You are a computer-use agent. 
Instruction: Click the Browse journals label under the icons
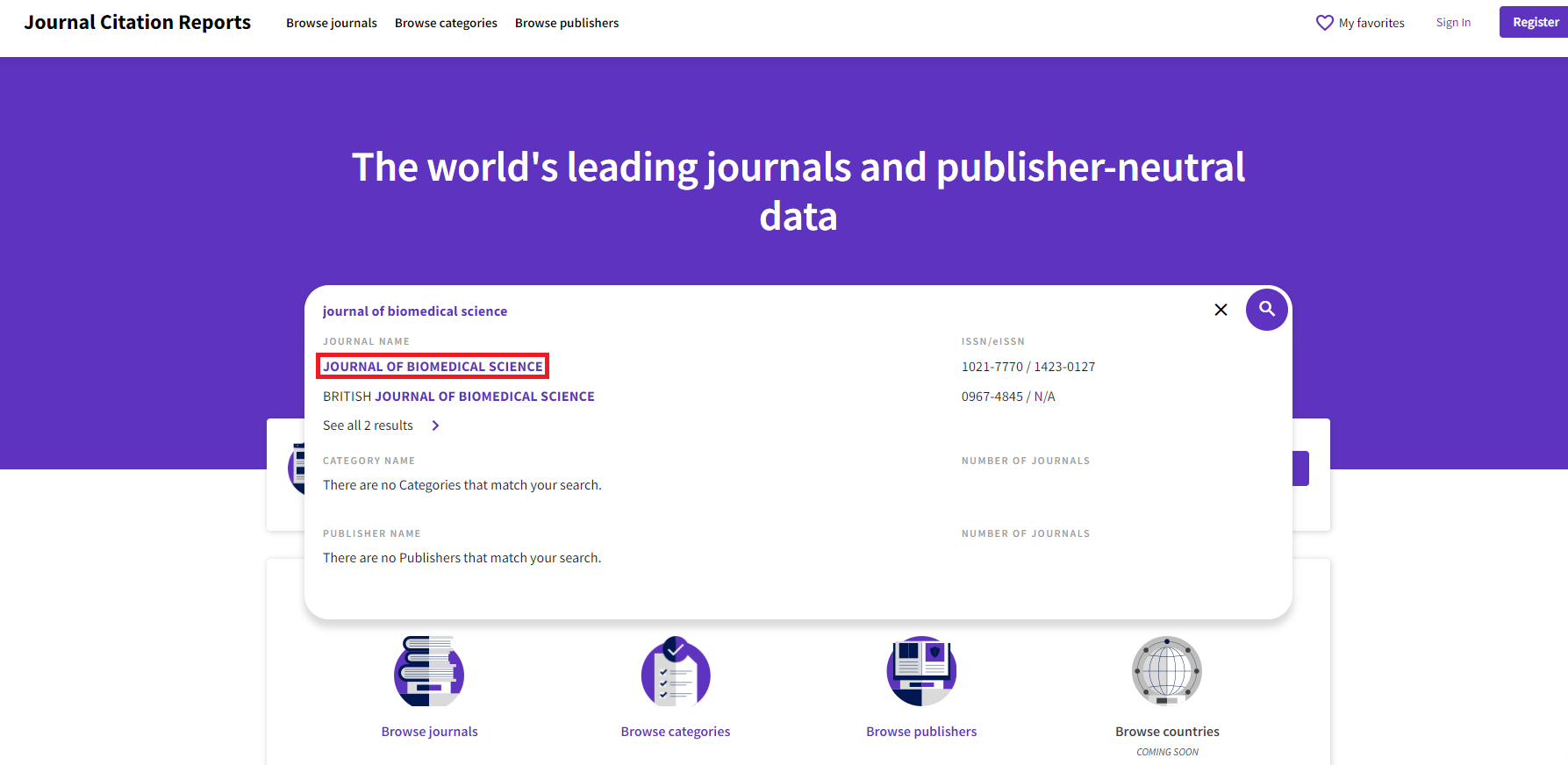[x=429, y=732]
